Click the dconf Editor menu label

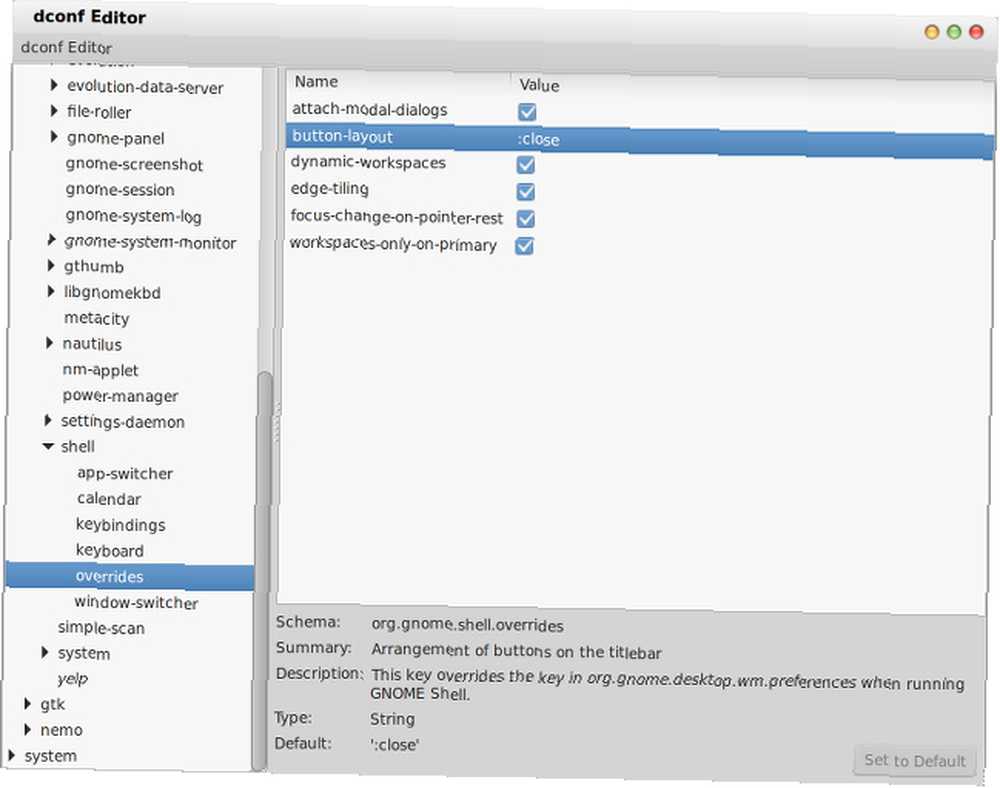pos(66,47)
